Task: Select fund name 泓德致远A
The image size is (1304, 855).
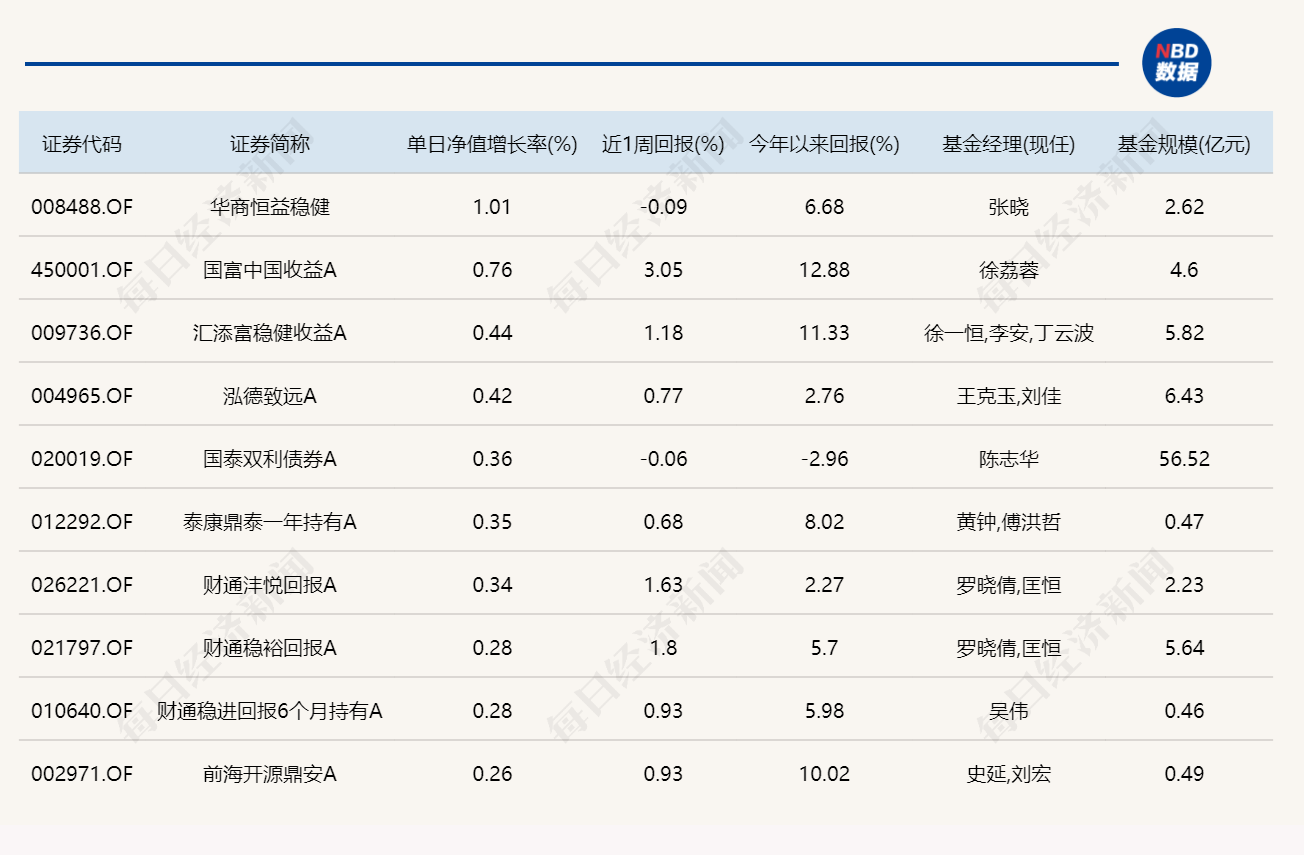Action: 270,396
